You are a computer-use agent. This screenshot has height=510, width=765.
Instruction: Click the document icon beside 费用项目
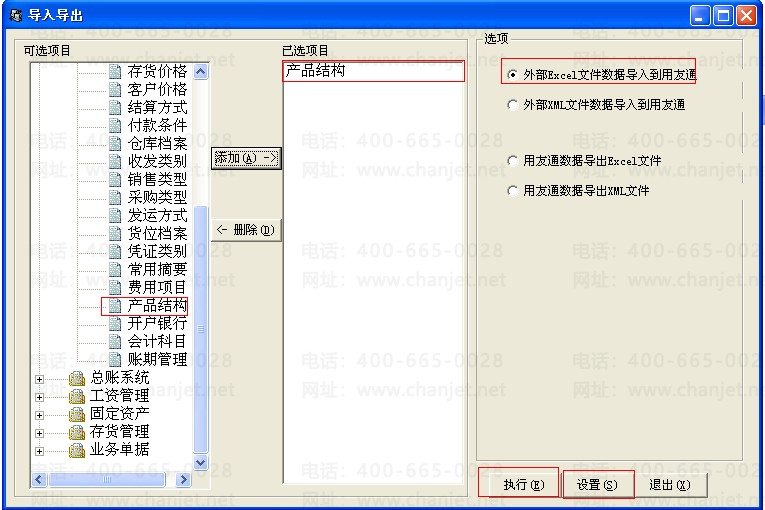click(115, 287)
